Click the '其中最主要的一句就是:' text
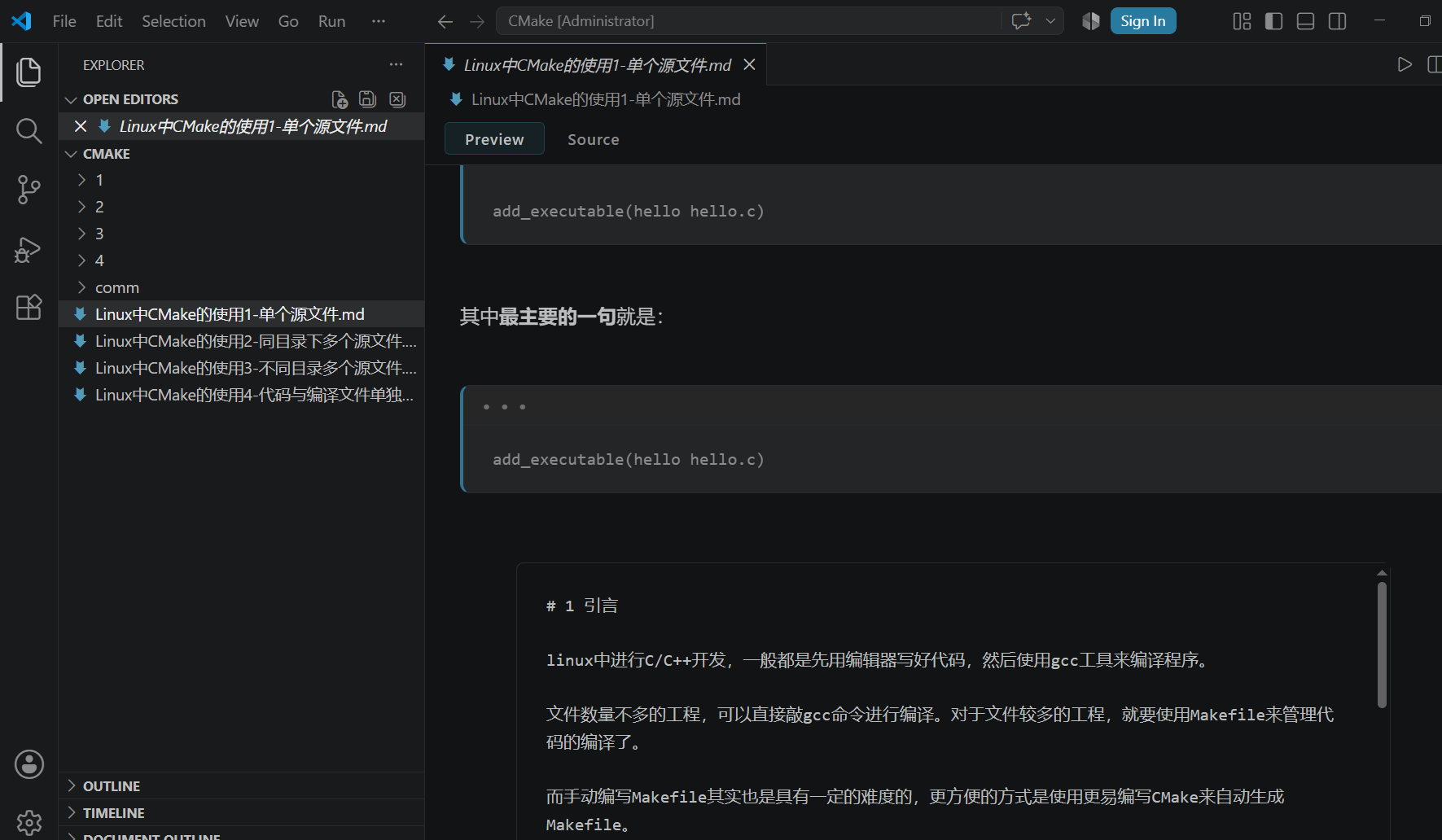Screen dimensions: 1442x840 coord(562,317)
